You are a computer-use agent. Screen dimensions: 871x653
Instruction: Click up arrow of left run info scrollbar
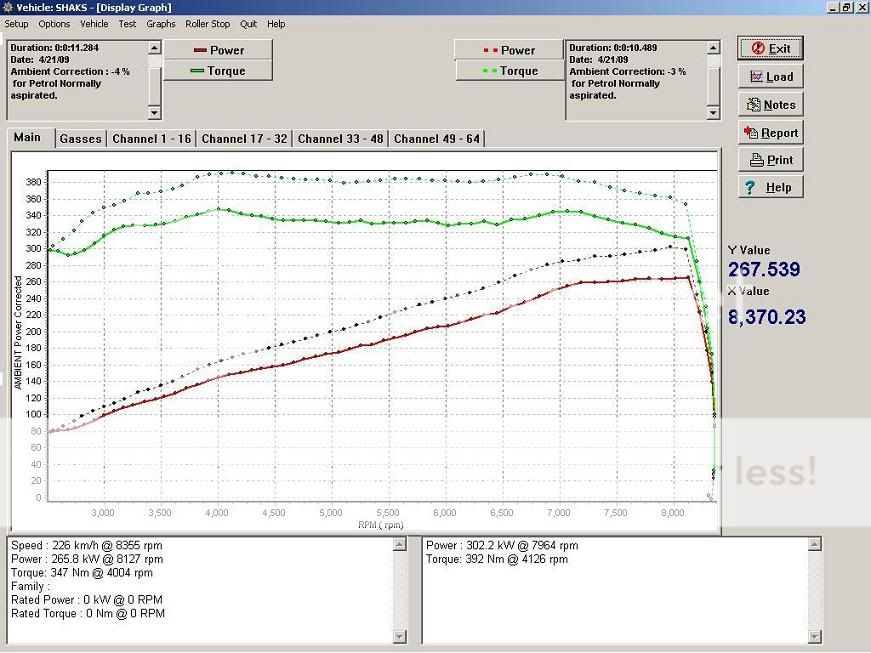(x=154, y=48)
